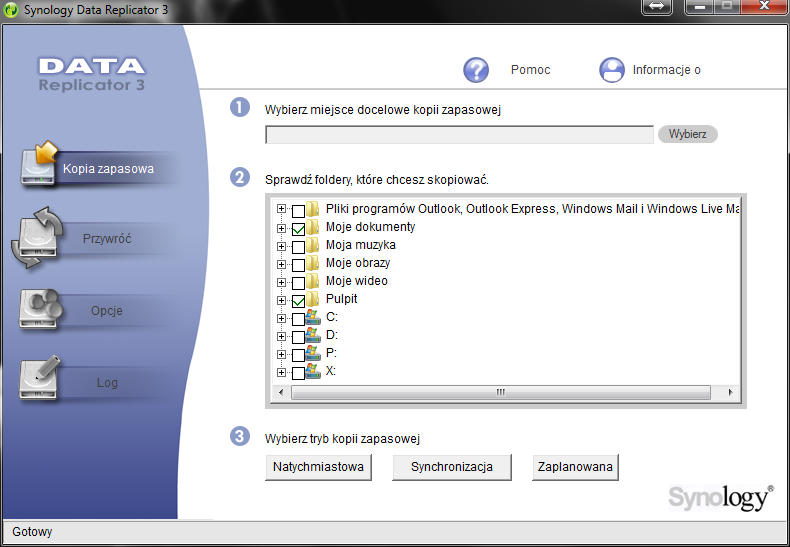Expand the Moje dokumenty tree node
Viewport: 790px width, 547px height.
tap(281, 229)
